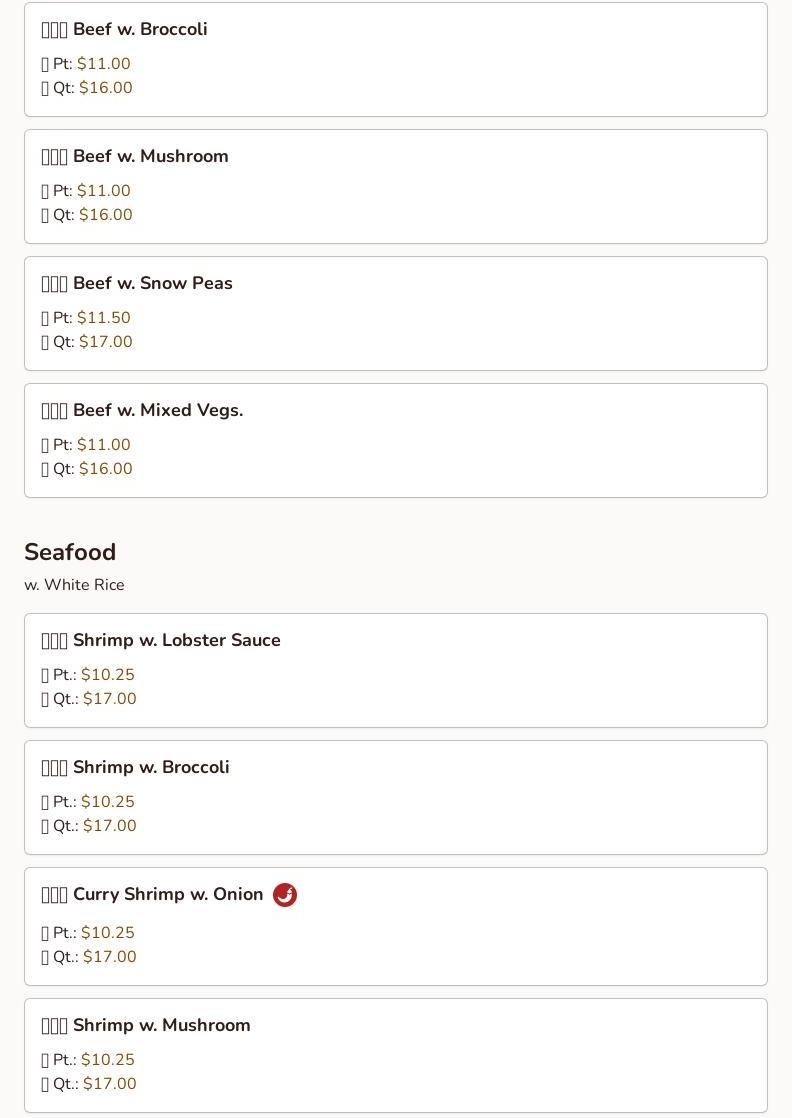The image size is (792, 1118).
Task: Choose the $17.00 quart of Beef w. Snow Peas
Action: pyautogui.click(x=105, y=342)
